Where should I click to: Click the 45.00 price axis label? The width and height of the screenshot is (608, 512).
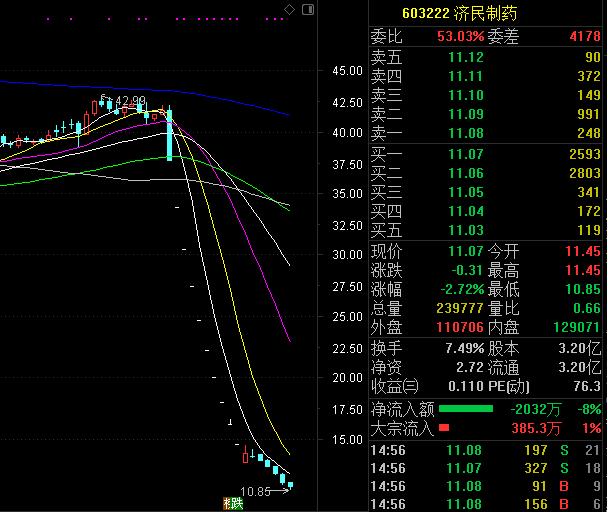tap(347, 71)
